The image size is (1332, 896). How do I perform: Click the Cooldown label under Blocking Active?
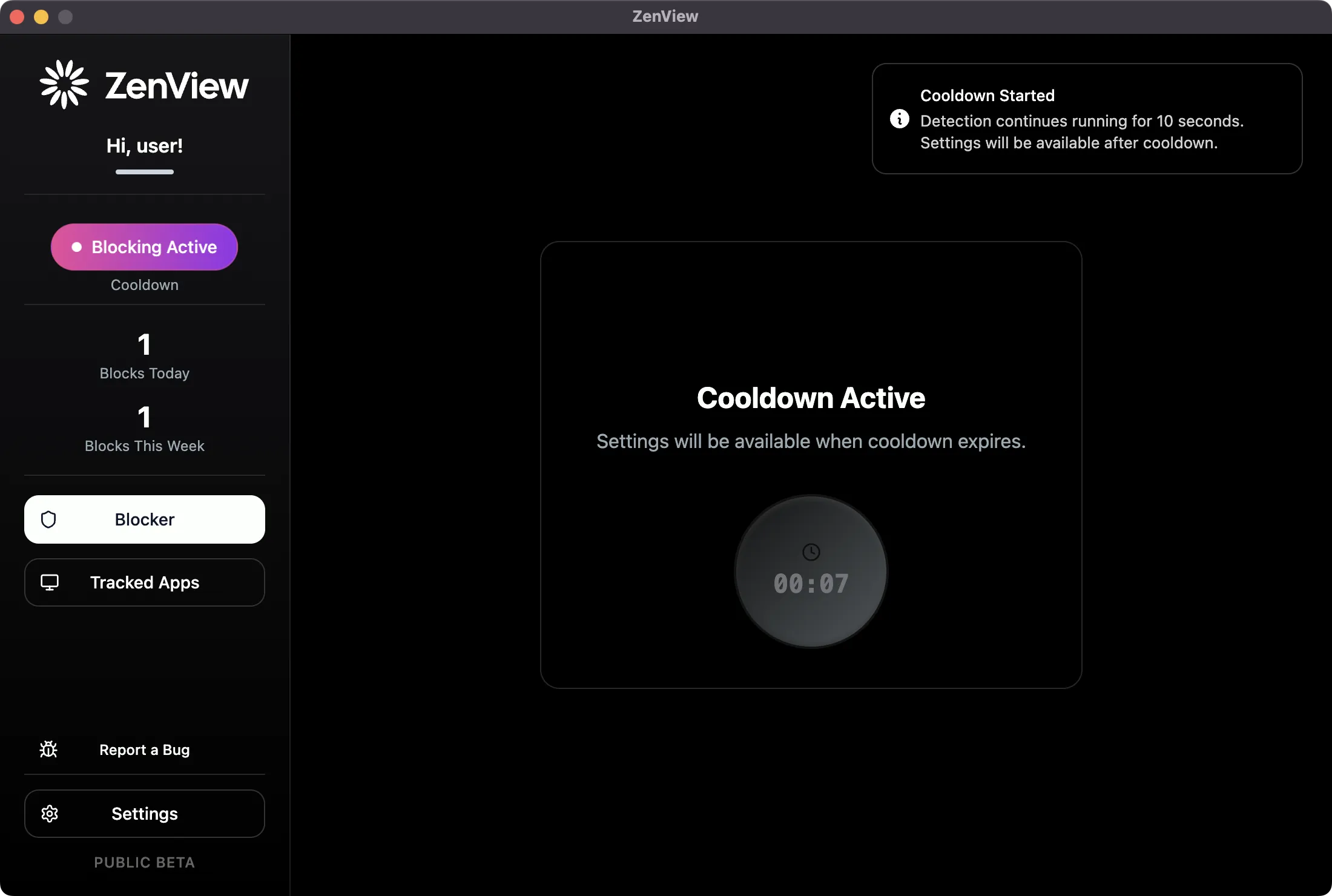(x=144, y=285)
